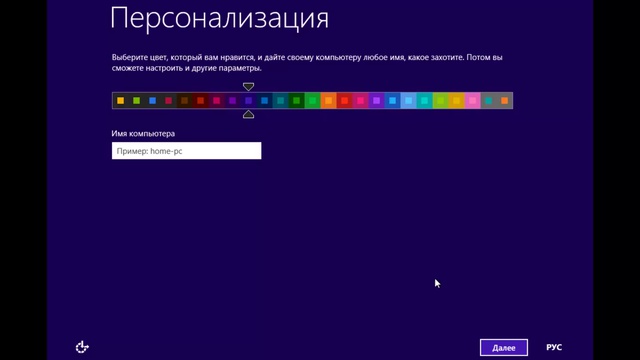Click the down-pointing marker above color strip

(248, 87)
